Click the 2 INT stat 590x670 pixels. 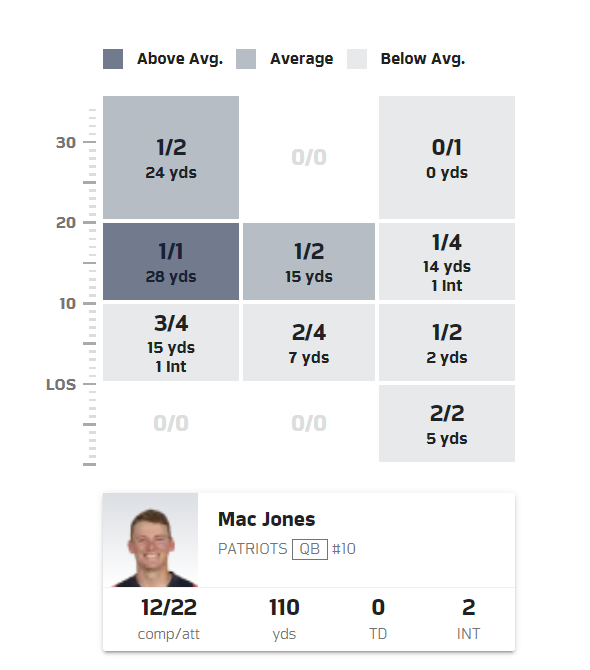469,619
